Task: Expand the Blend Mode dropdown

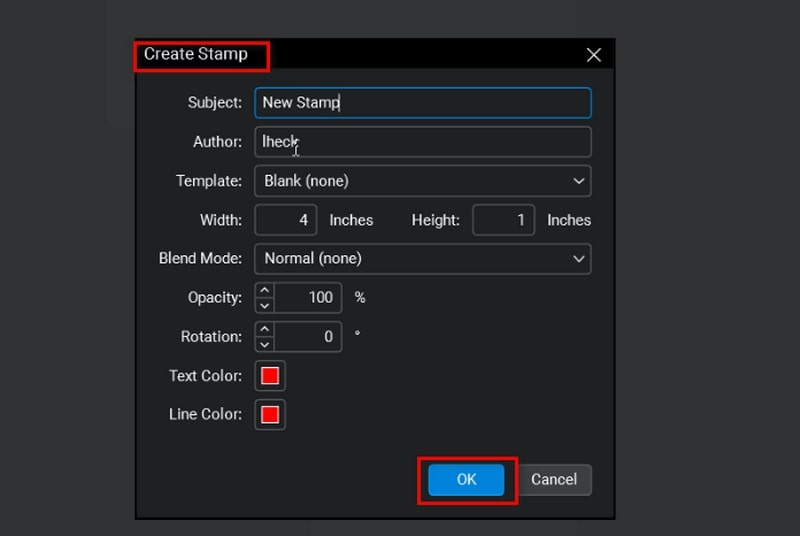Action: point(422,258)
